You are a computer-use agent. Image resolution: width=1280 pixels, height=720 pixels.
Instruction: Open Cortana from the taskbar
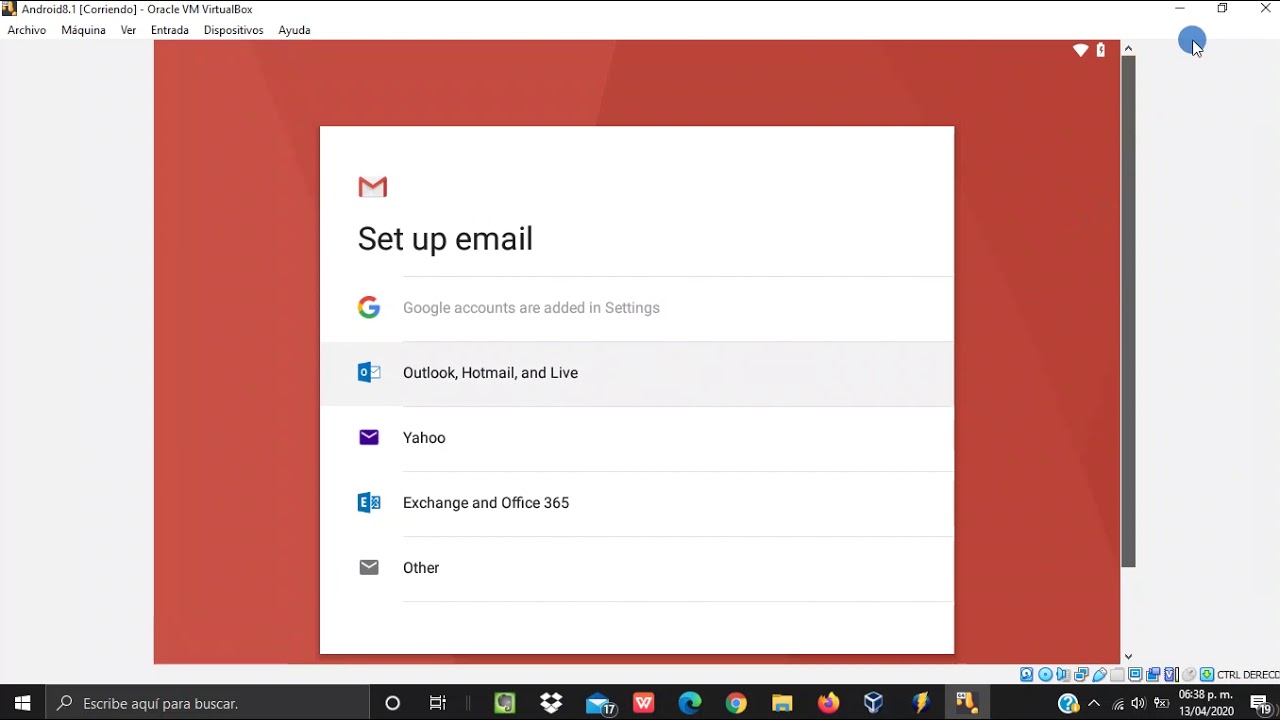[392, 703]
